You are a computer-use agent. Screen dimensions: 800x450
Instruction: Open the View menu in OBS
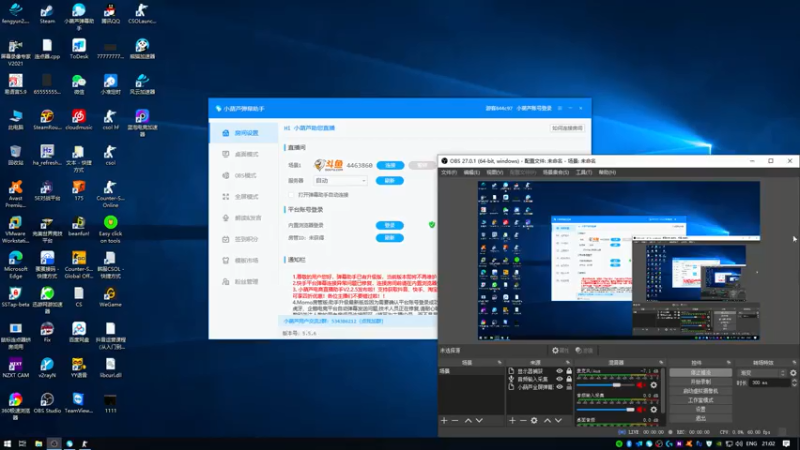click(494, 172)
